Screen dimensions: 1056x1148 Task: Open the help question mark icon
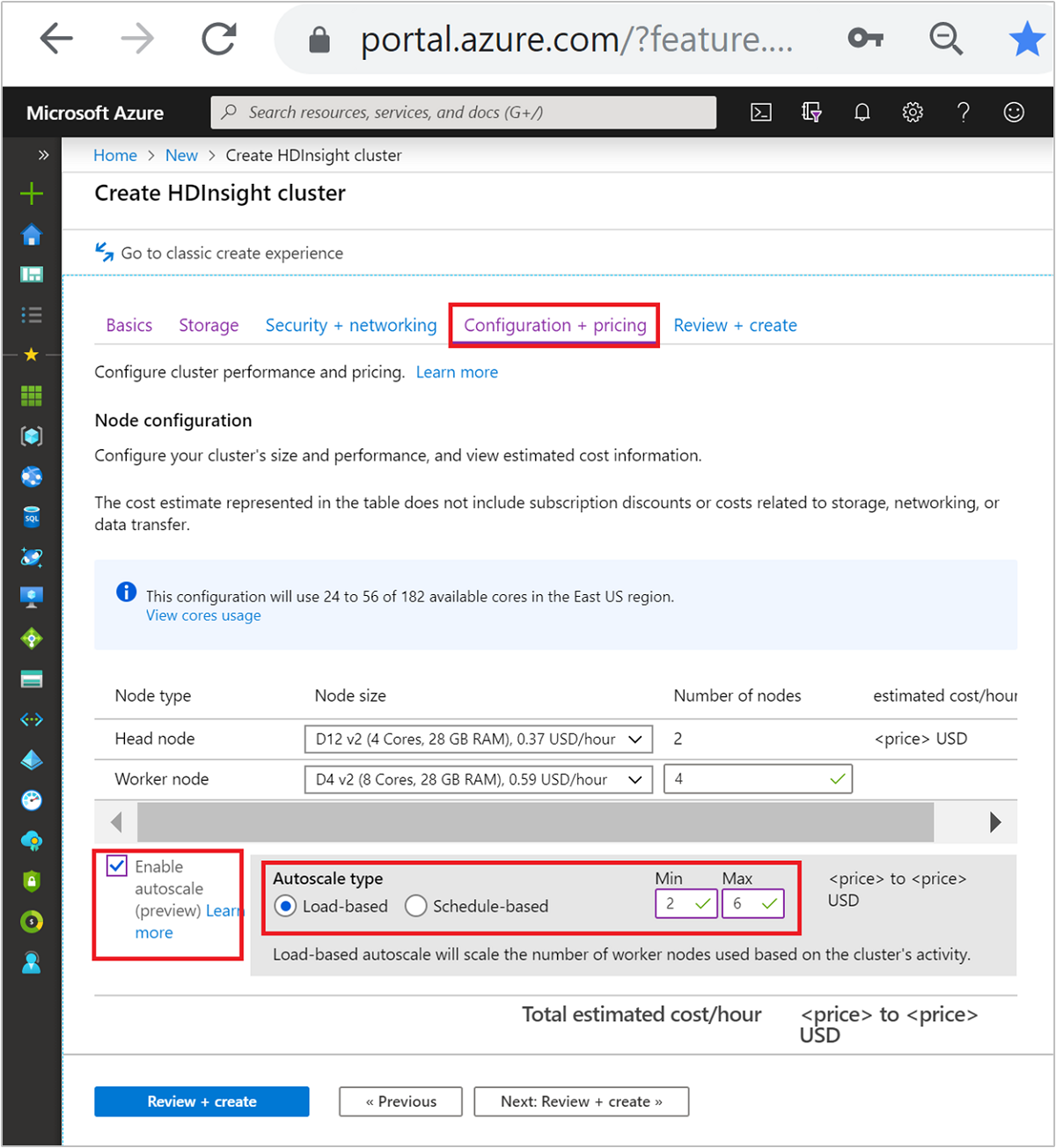coord(964,113)
